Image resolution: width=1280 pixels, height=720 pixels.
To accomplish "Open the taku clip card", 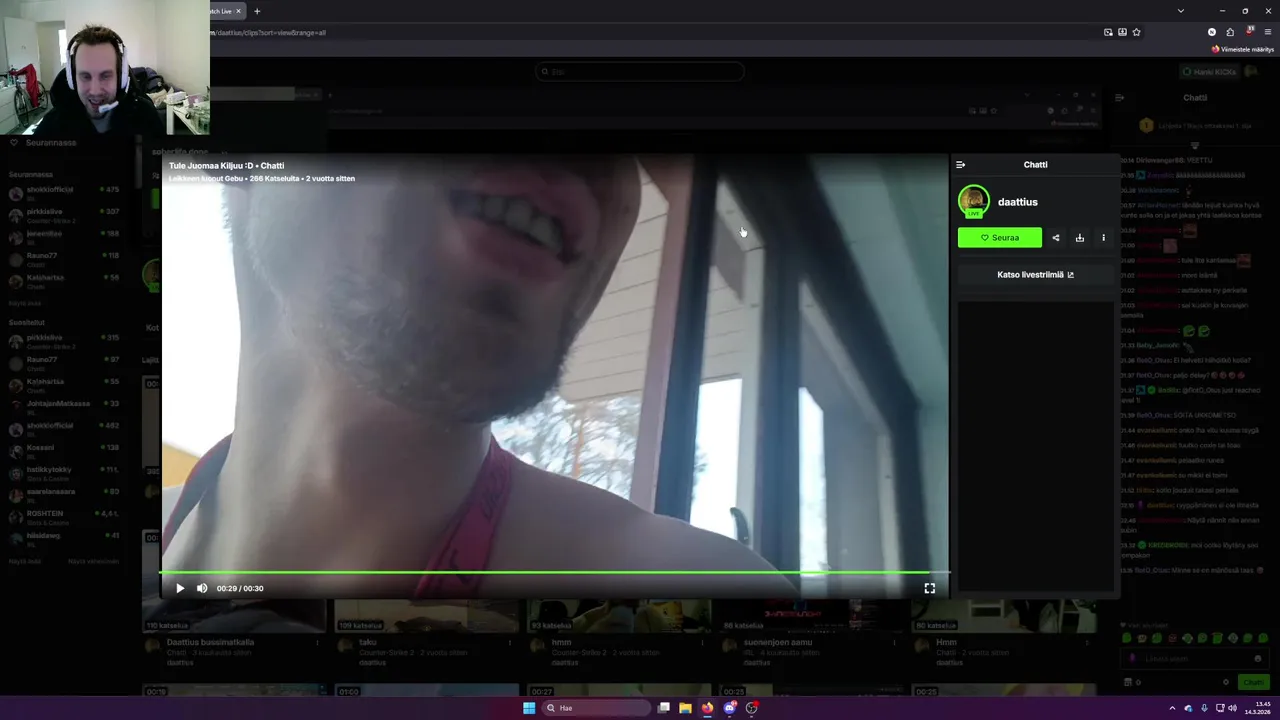I will (427, 635).
